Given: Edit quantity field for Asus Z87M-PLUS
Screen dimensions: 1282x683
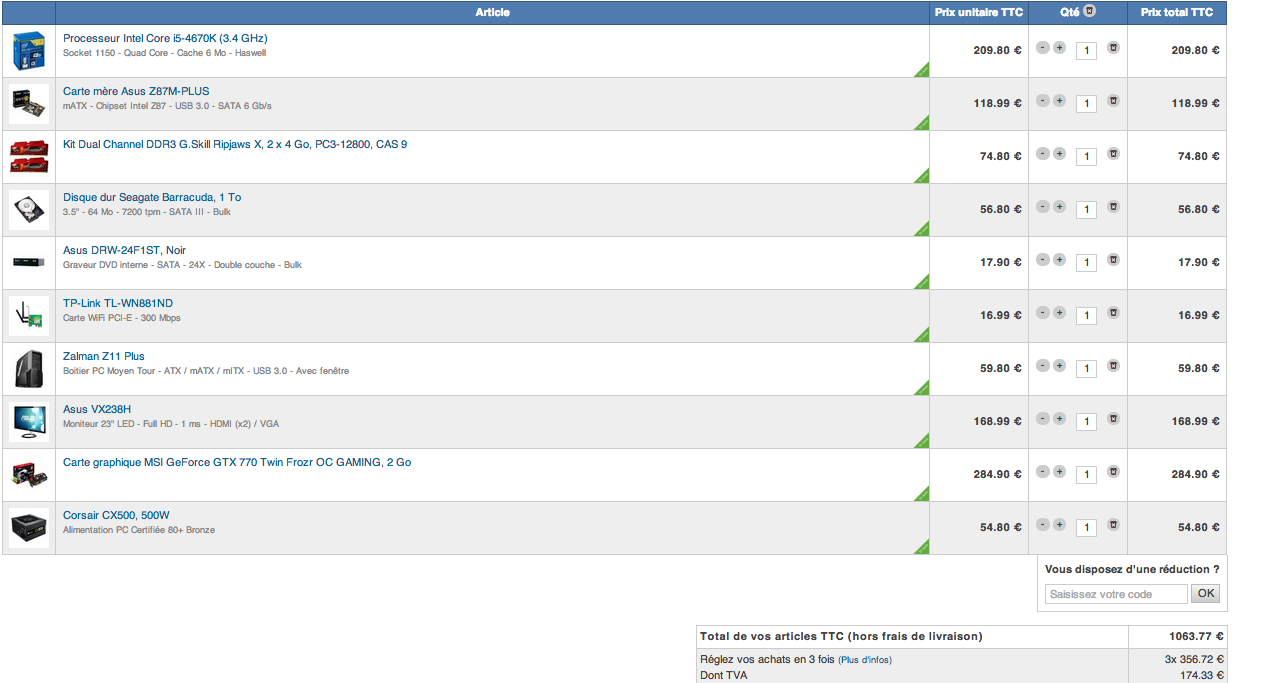Looking at the screenshot, I should [1086, 104].
